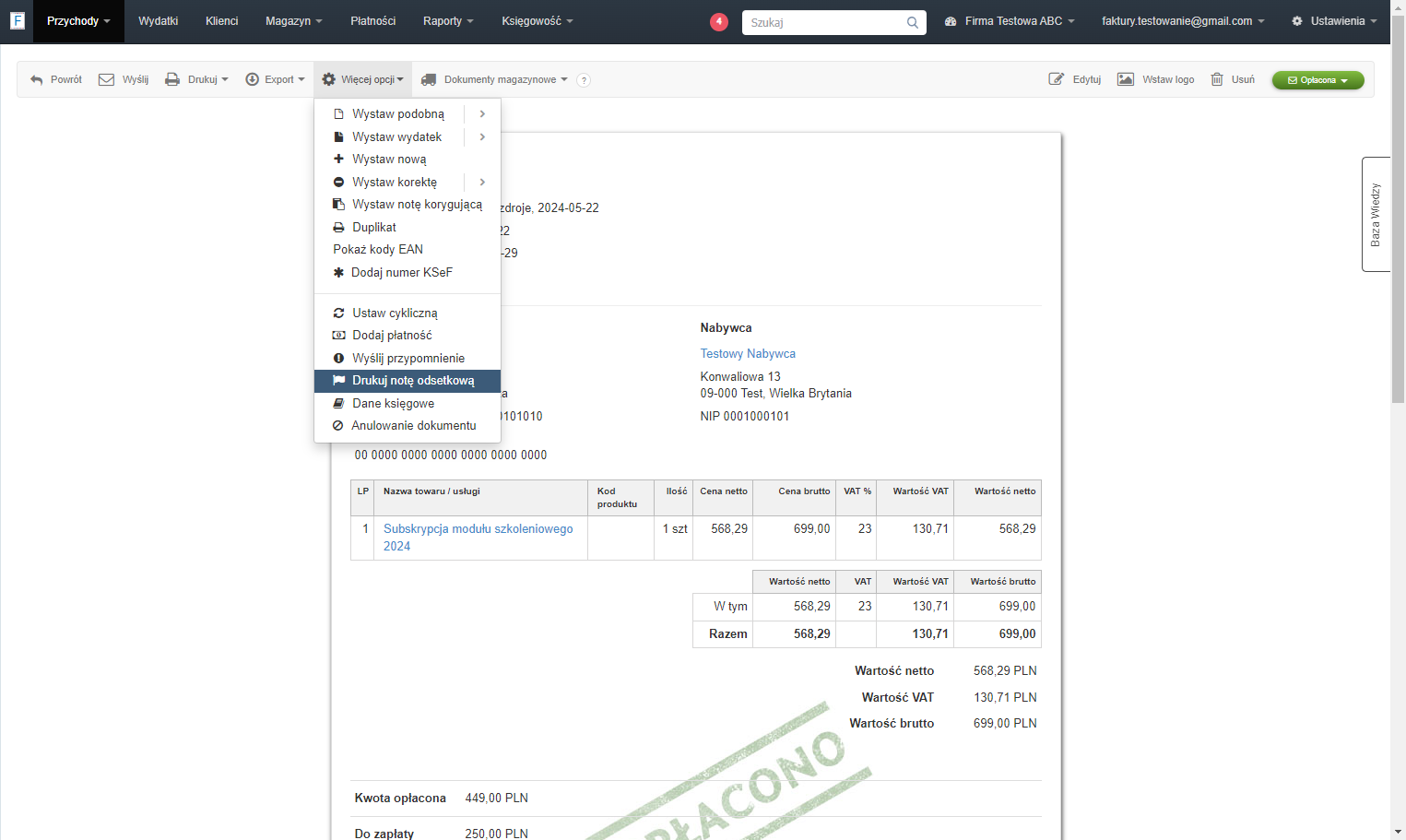Expand the Wystaw korektę submenu arrow
This screenshot has height=840, width=1406.
point(482,182)
